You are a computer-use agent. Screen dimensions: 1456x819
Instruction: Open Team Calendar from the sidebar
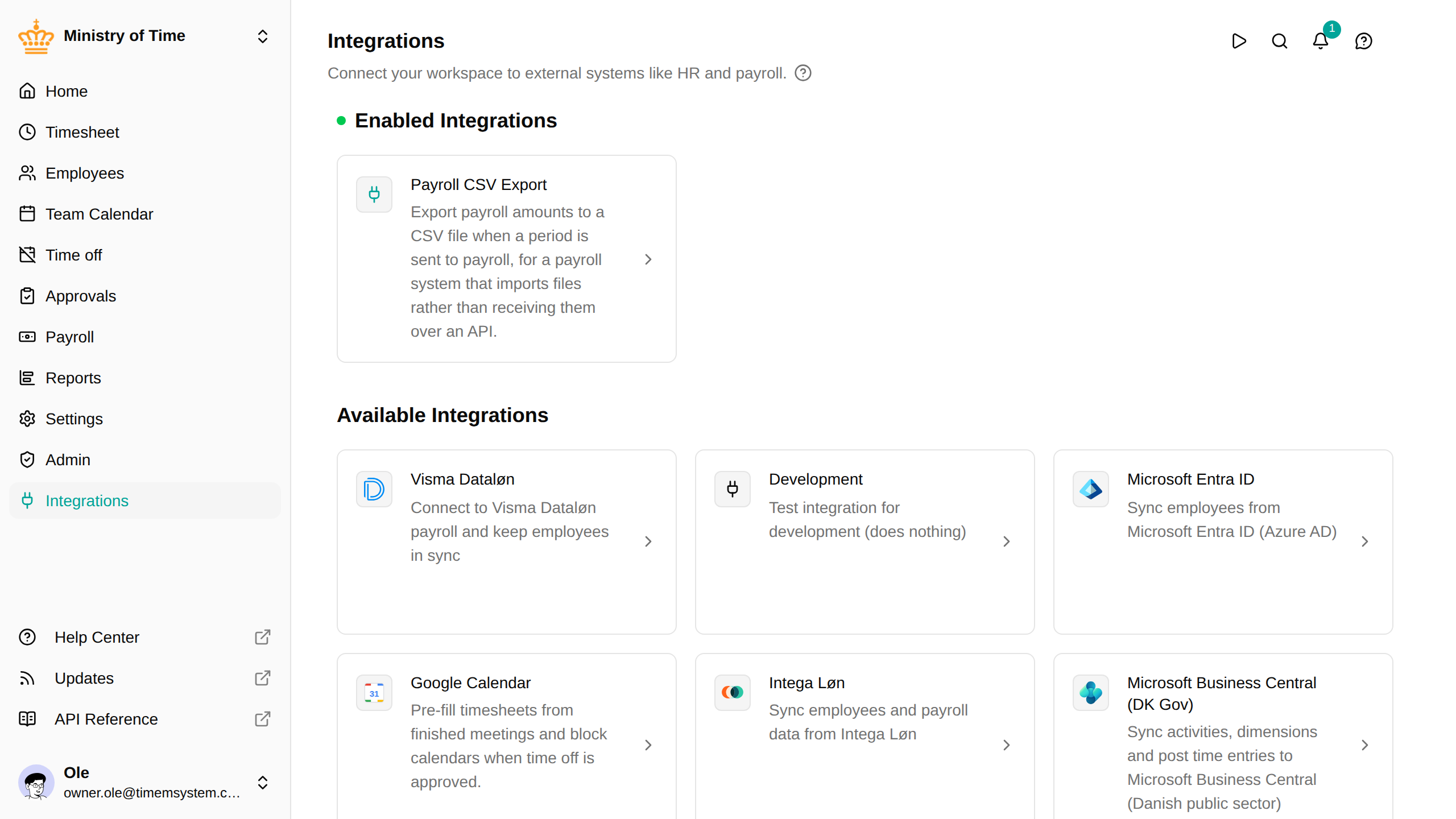(145, 214)
